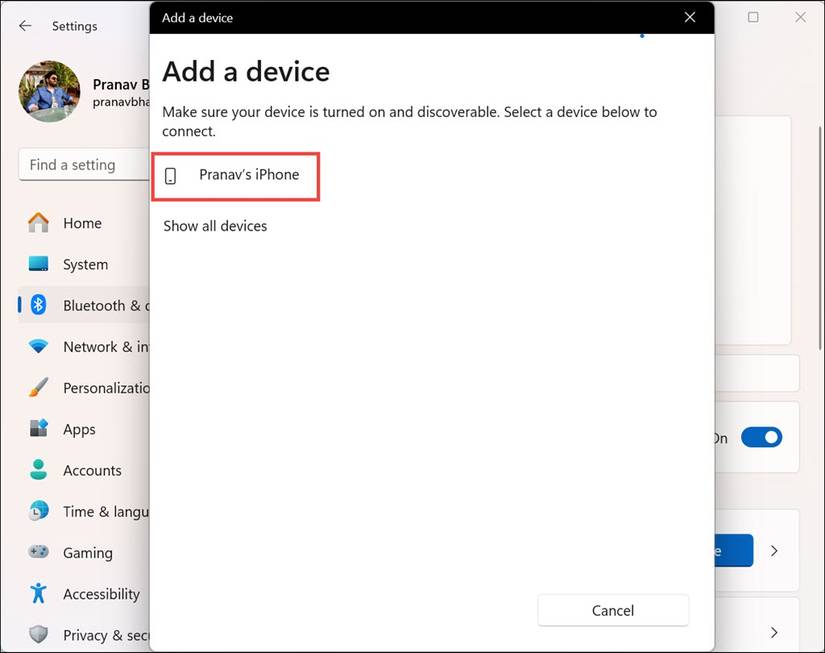Click the Bluetooth & devices icon
Screen dimensions: 825x653
[x=38, y=305]
